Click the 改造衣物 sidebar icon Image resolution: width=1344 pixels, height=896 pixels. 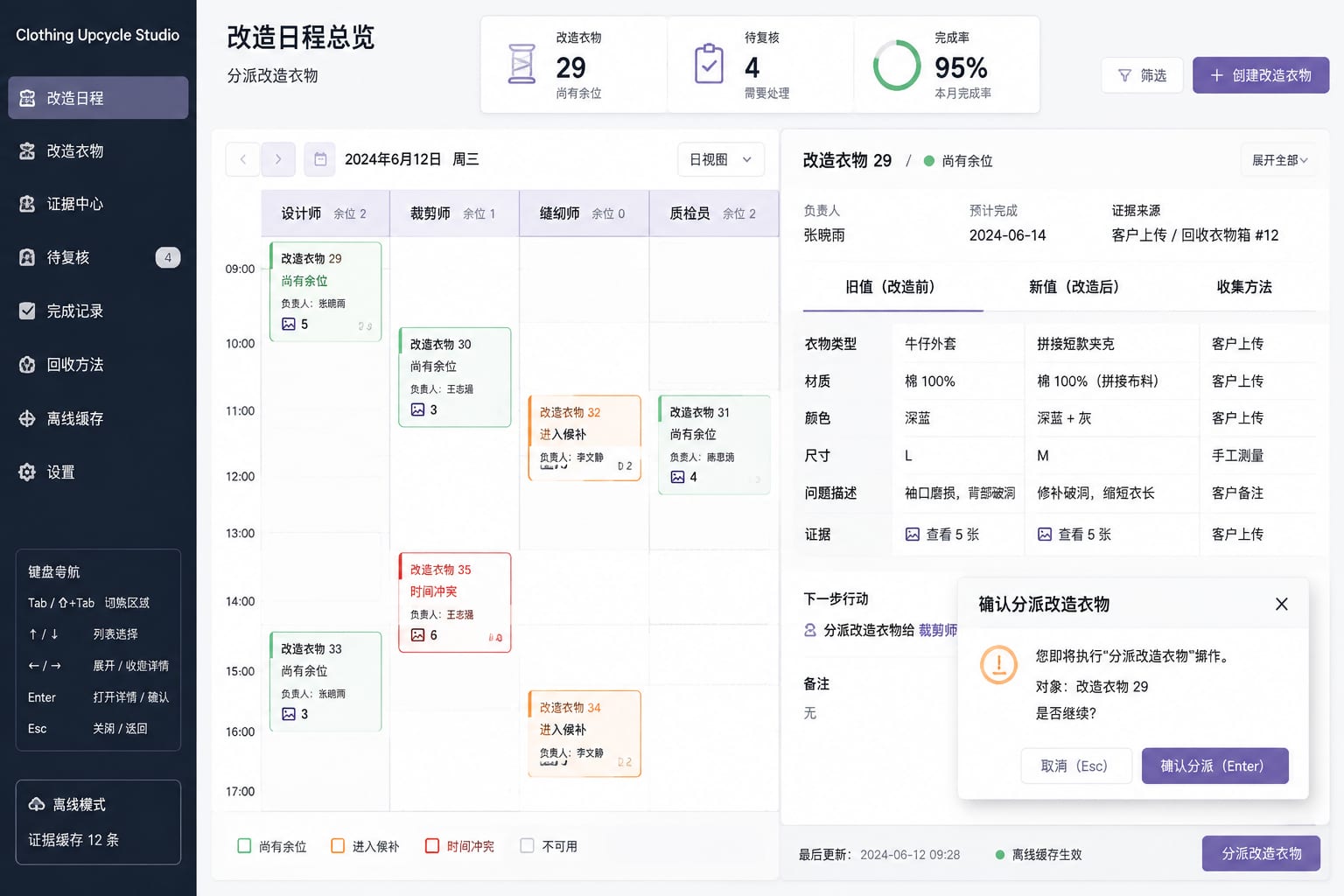[x=28, y=150]
